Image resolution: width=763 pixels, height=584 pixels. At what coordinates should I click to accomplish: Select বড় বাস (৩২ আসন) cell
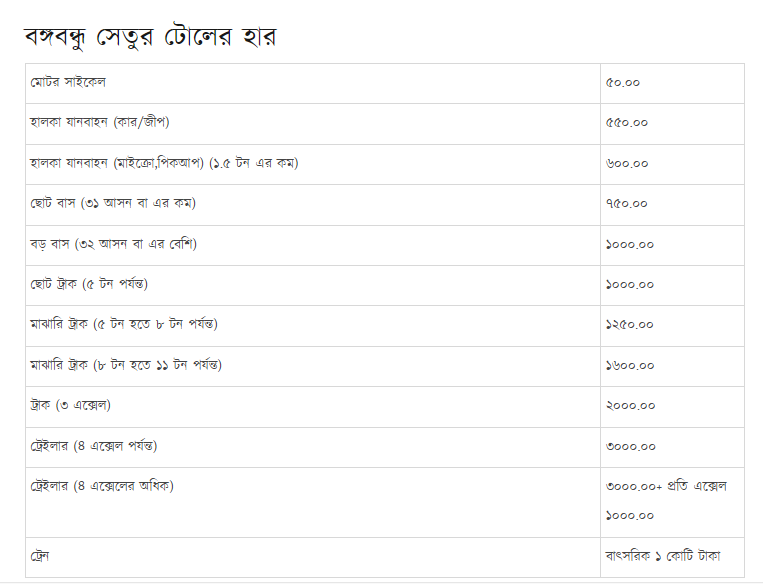point(313,245)
